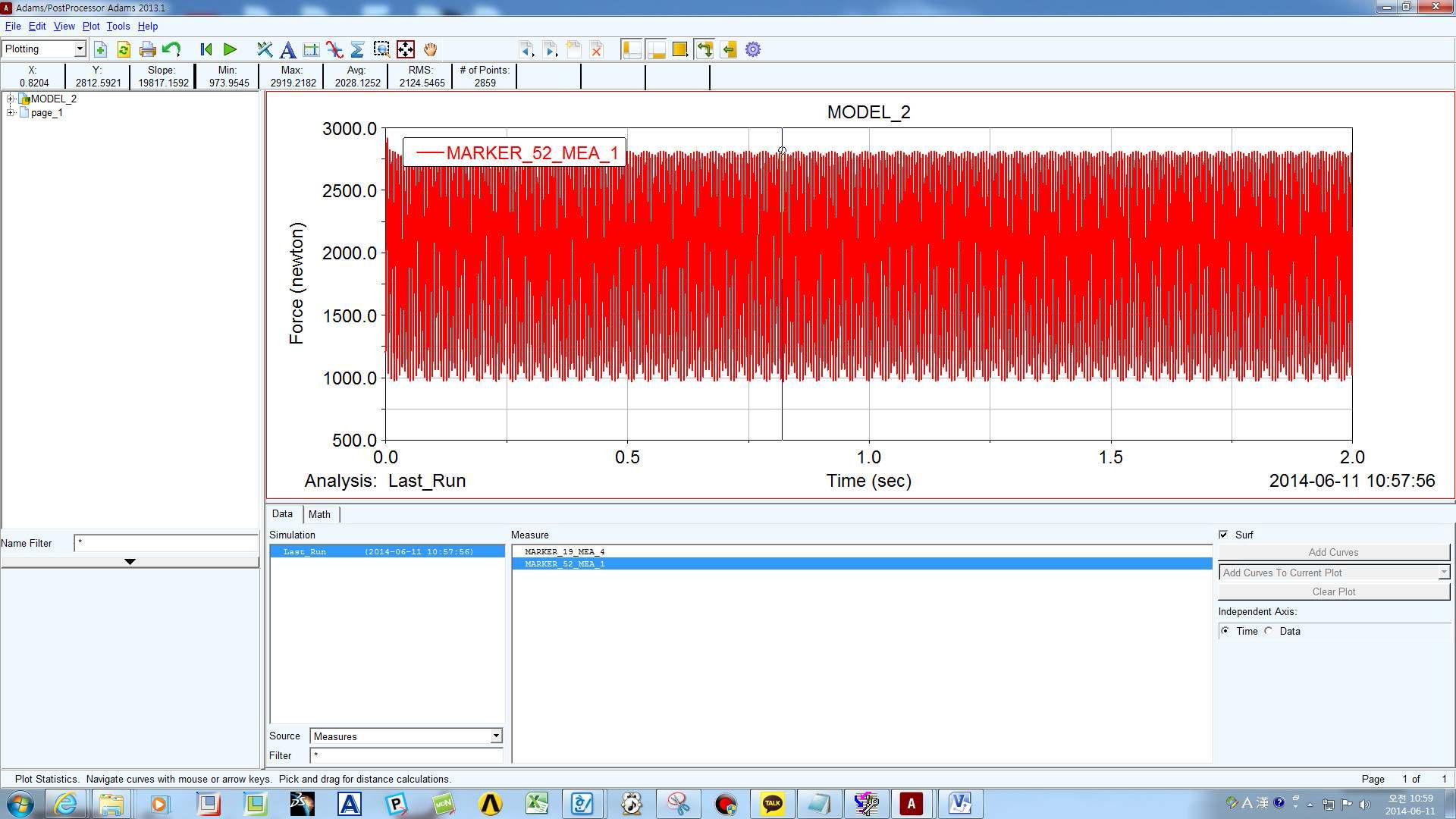Image resolution: width=1456 pixels, height=819 pixels.
Task: Reset animation to start icon
Action: (206, 49)
